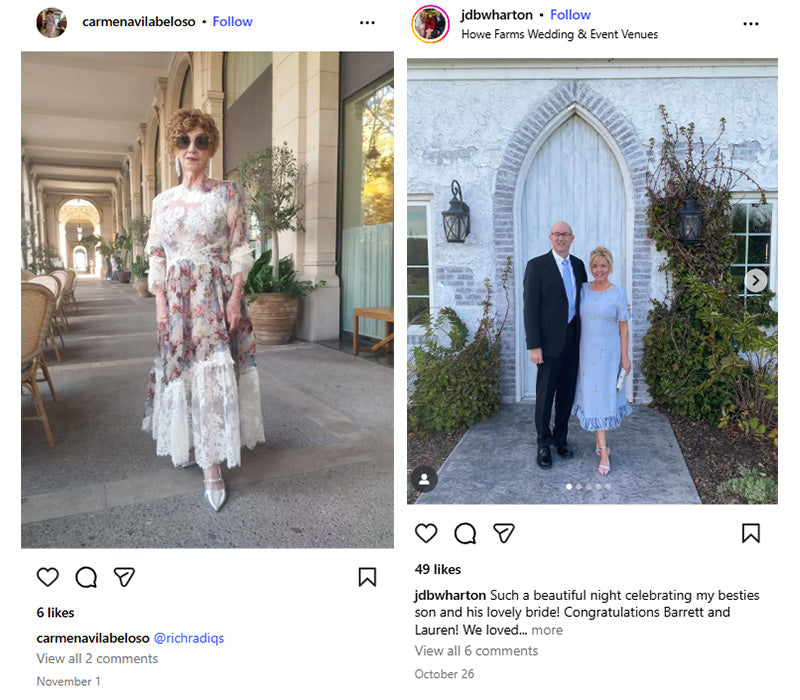View all 6 comments on jdbwharton's post
The width and height of the screenshot is (800, 700).
point(476,650)
